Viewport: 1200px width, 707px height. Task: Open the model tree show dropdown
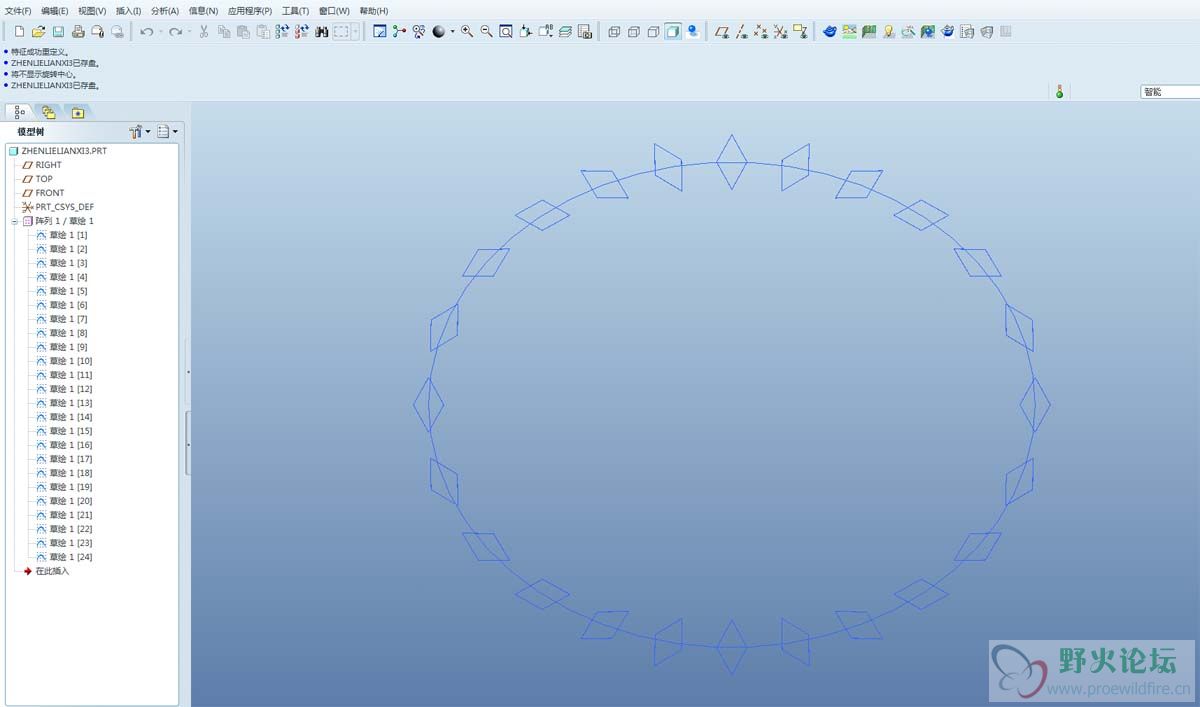tap(167, 131)
